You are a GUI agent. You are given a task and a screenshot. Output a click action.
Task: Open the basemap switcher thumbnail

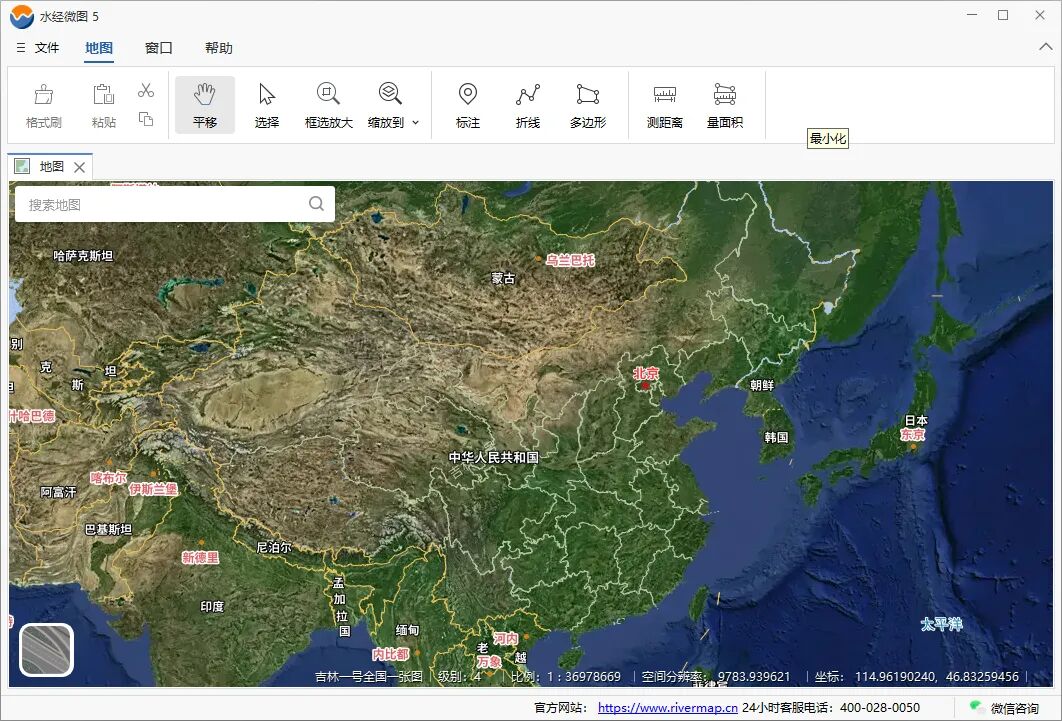coord(46,650)
